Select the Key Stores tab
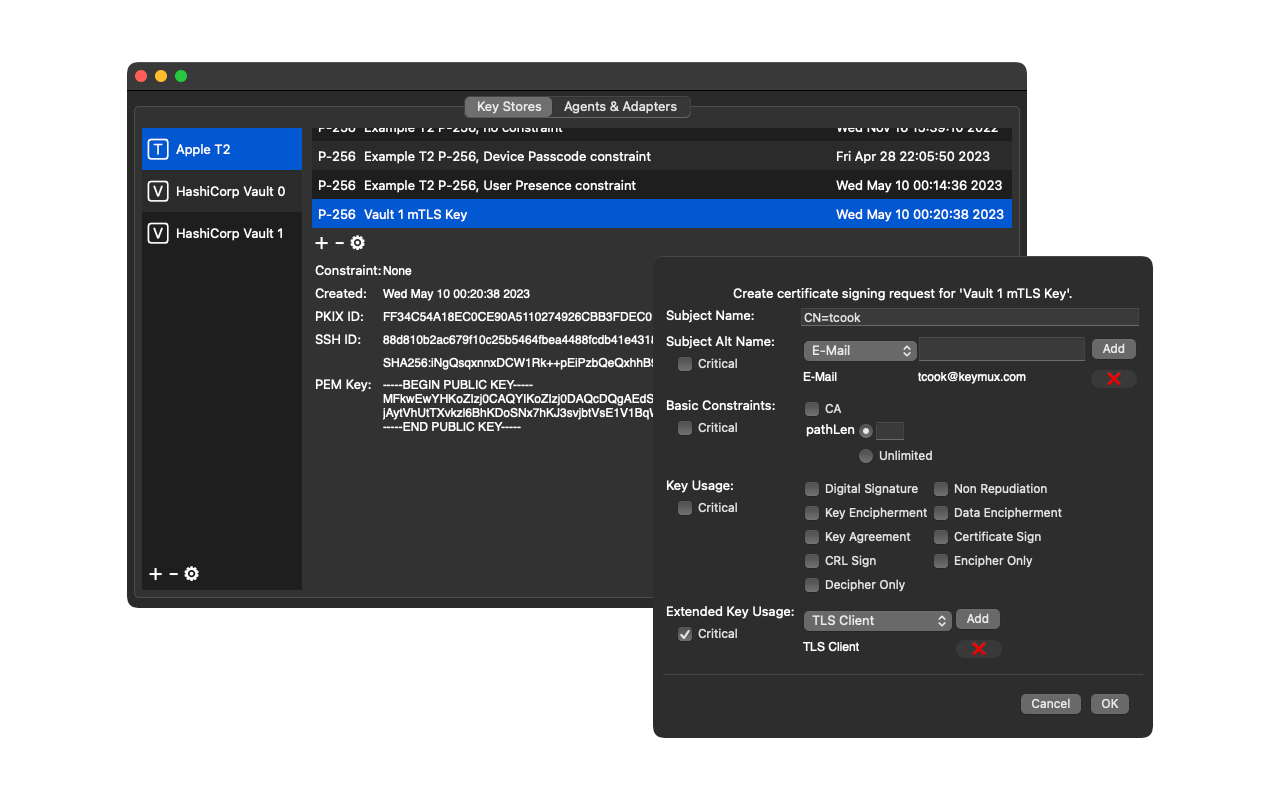1280x800 pixels. (508, 107)
